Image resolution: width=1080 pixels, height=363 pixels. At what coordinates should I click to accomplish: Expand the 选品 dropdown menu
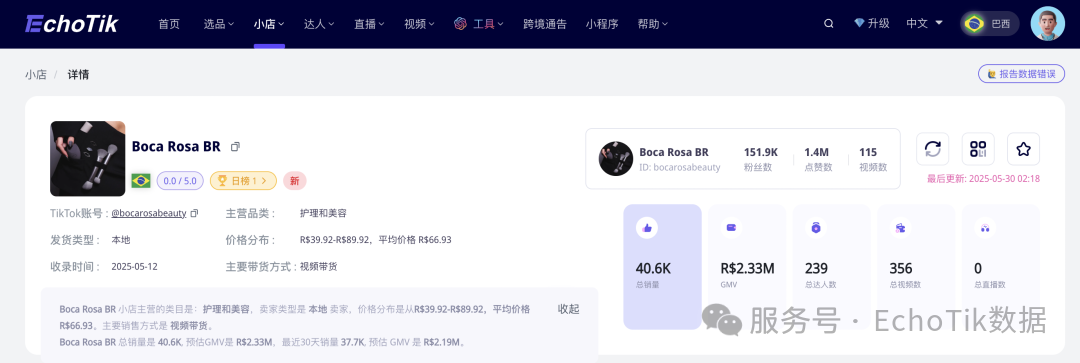point(219,24)
